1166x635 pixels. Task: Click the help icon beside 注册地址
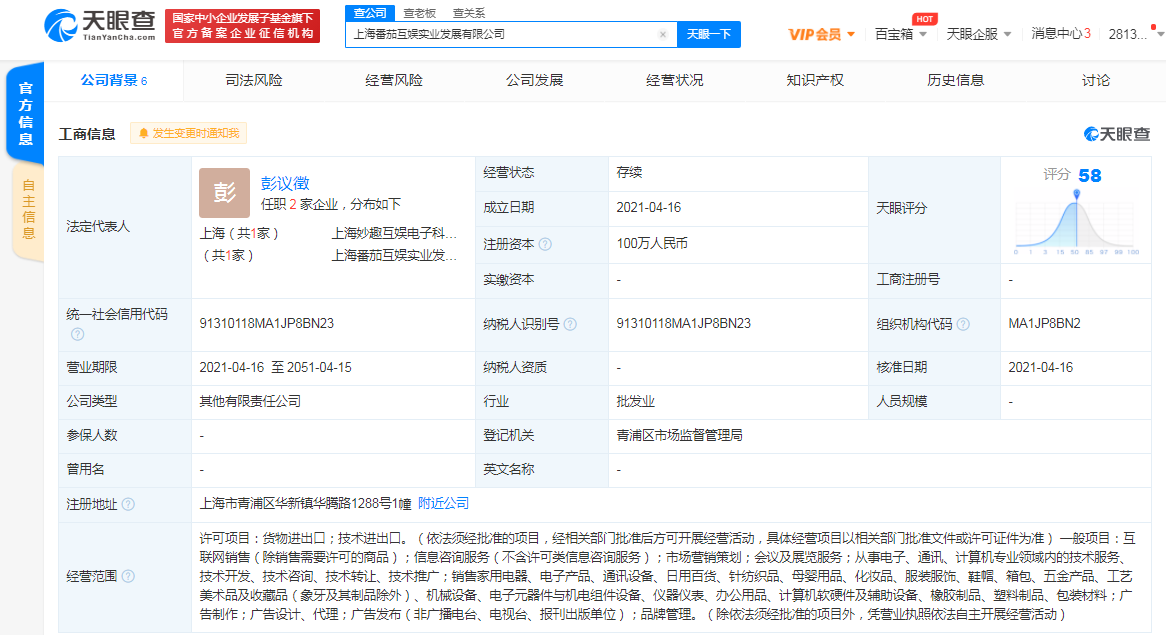click(x=128, y=504)
